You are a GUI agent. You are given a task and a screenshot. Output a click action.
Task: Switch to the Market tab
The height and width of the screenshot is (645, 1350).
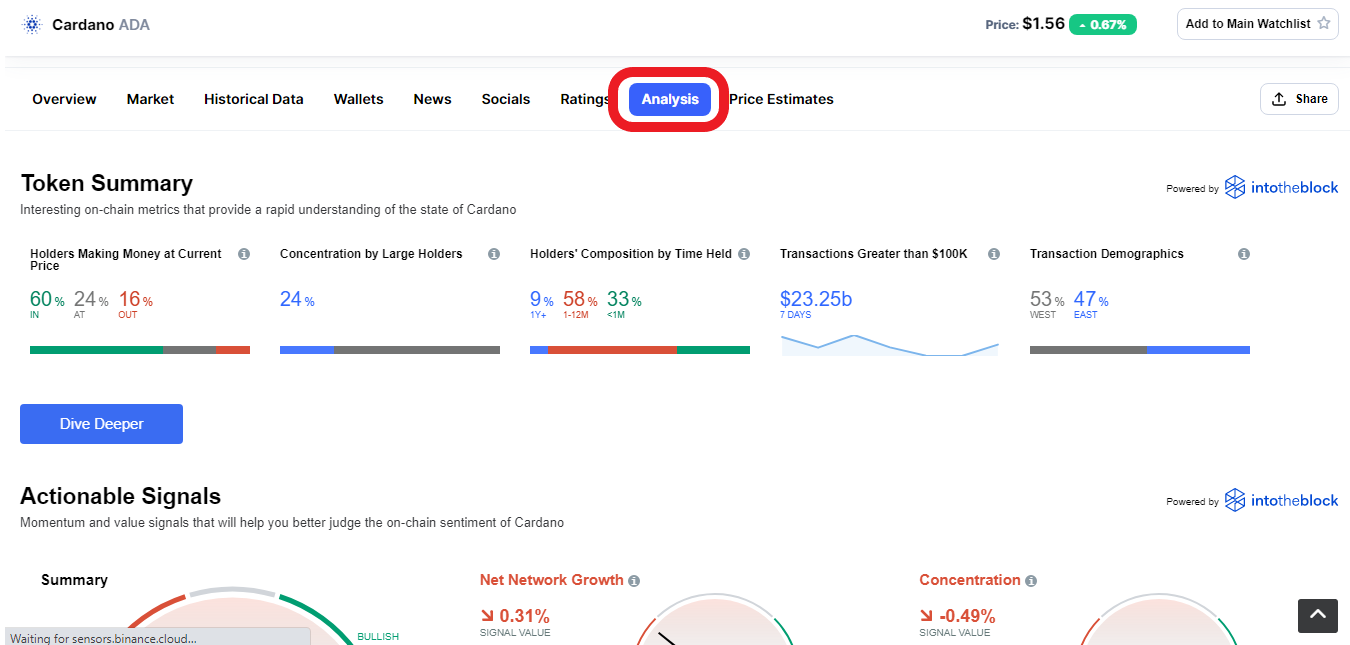coord(150,99)
